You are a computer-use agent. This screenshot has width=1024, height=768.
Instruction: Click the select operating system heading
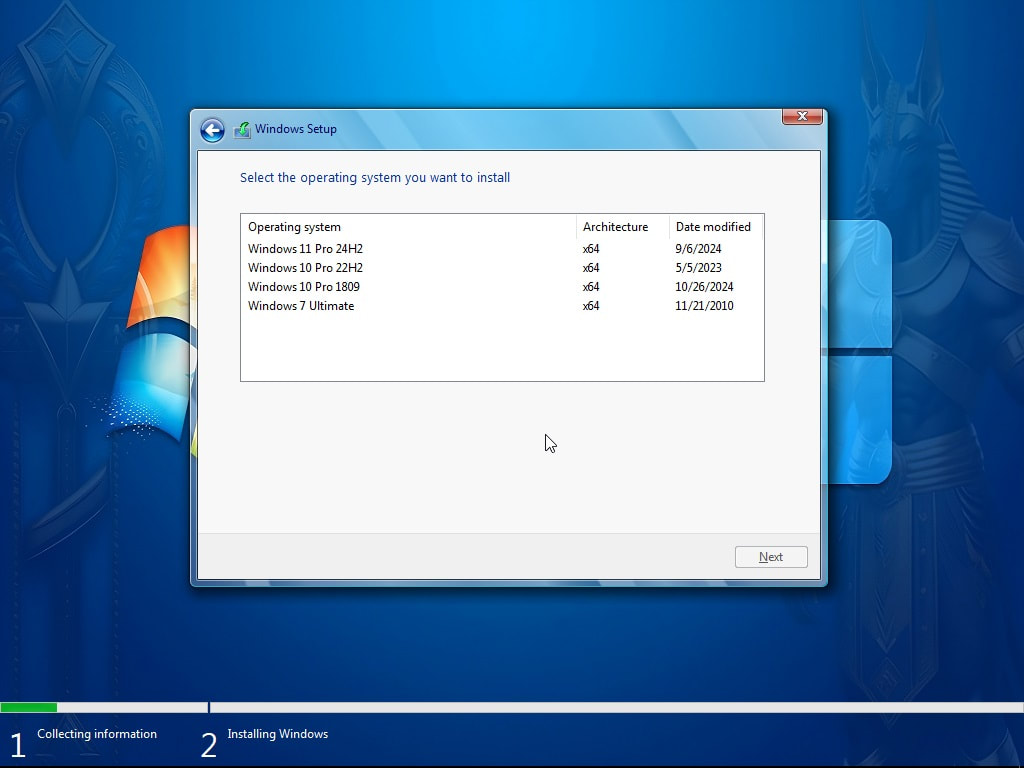(375, 178)
